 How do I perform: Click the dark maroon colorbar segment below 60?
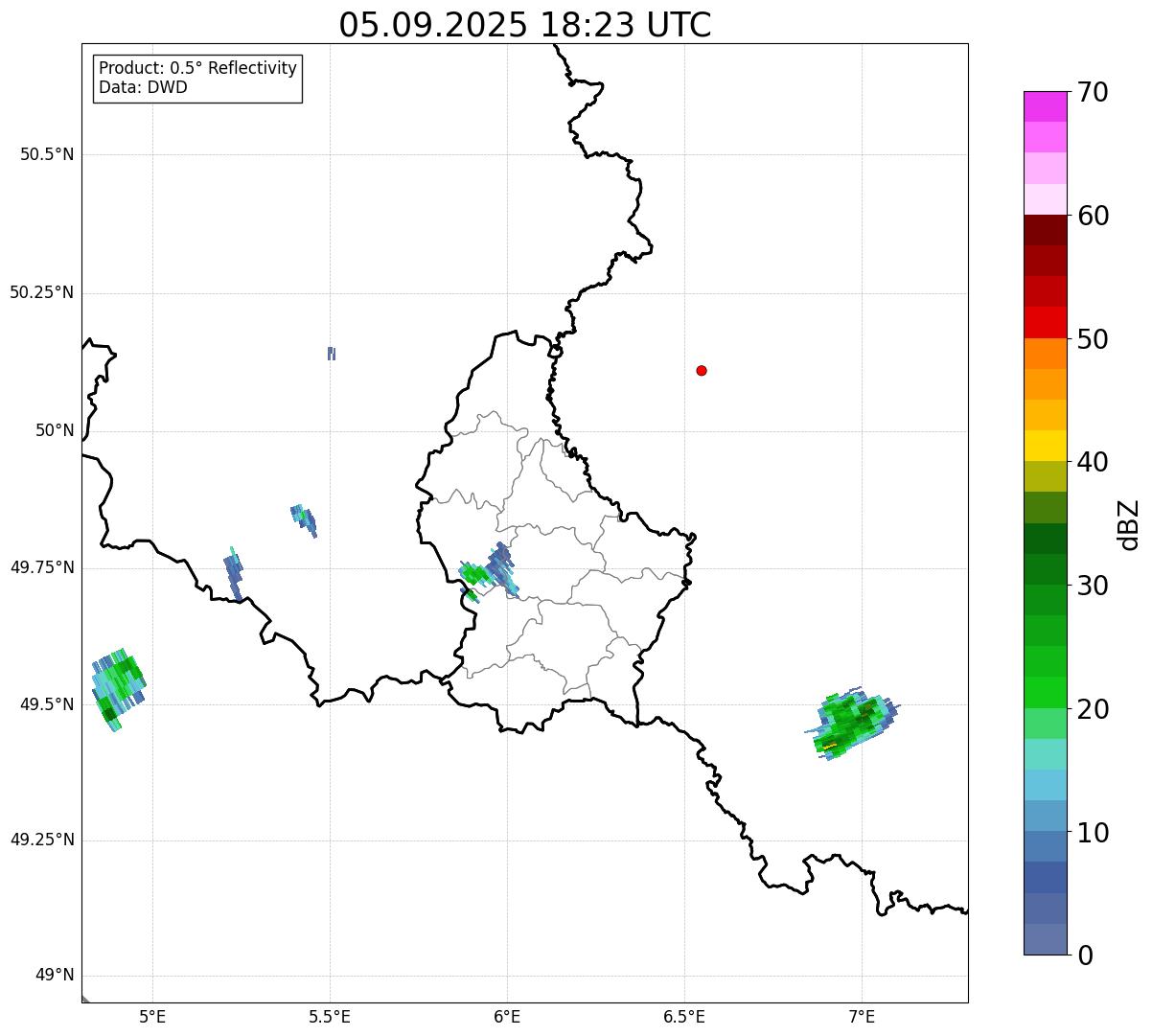coord(1045,230)
